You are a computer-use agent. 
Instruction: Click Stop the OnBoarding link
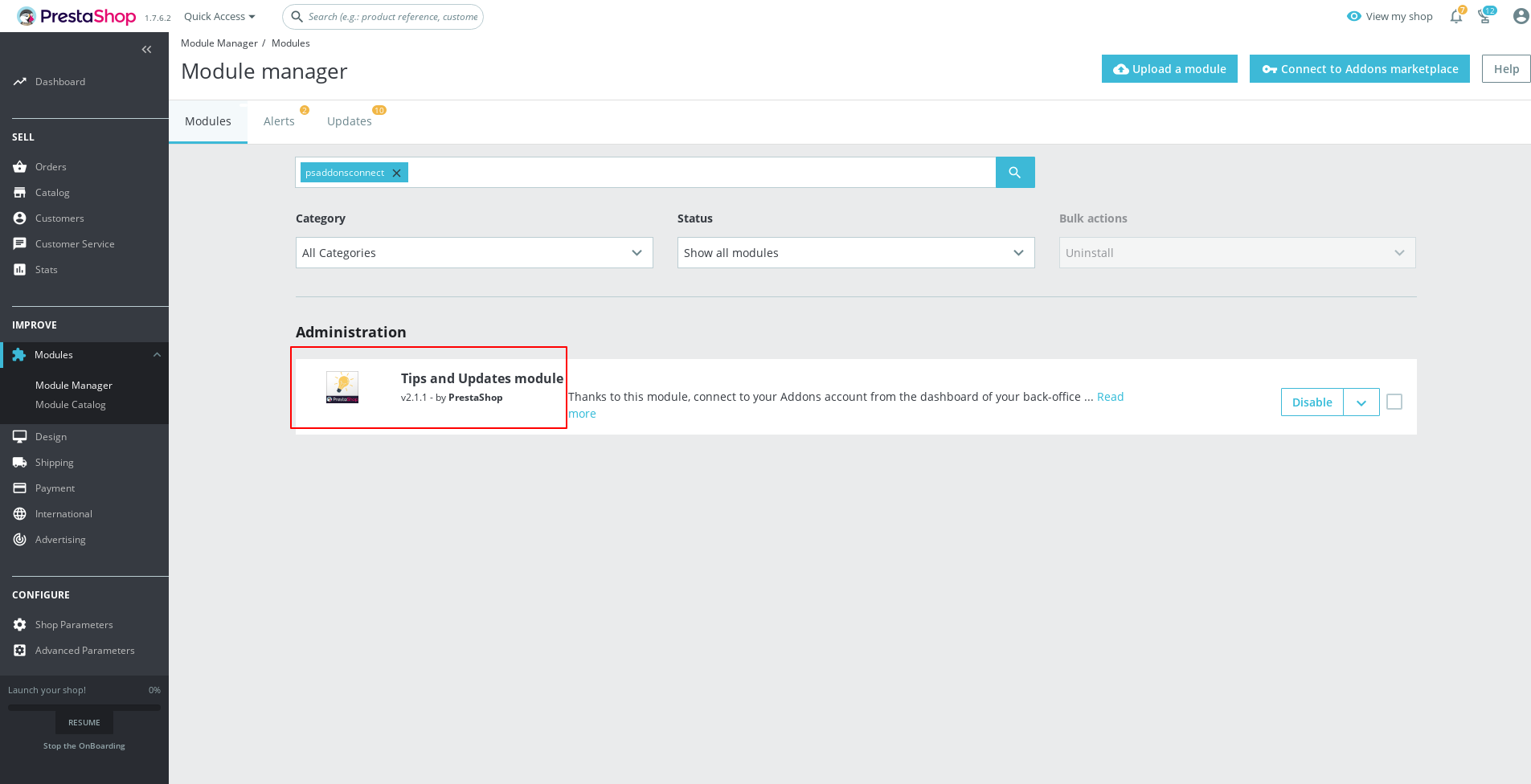(x=84, y=746)
